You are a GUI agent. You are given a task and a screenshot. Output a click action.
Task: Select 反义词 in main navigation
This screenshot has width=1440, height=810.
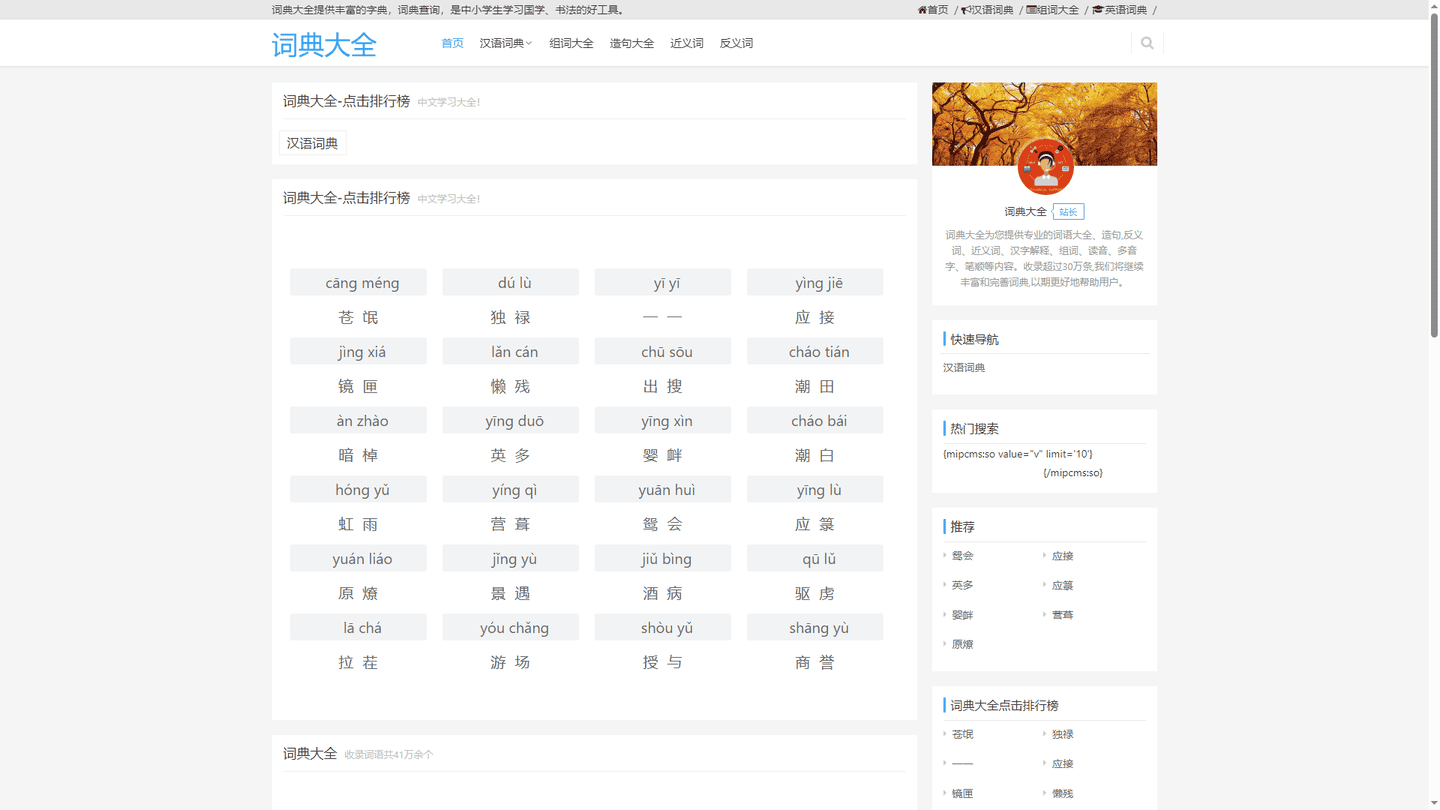tap(736, 43)
